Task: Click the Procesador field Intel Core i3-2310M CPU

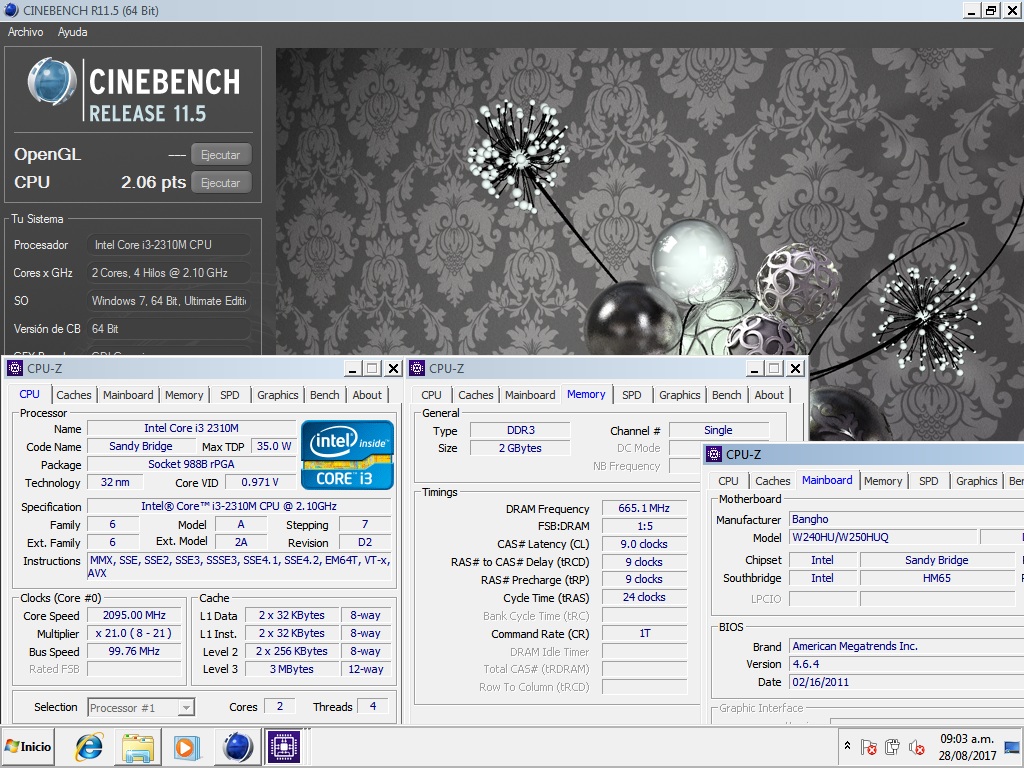Action: point(168,245)
